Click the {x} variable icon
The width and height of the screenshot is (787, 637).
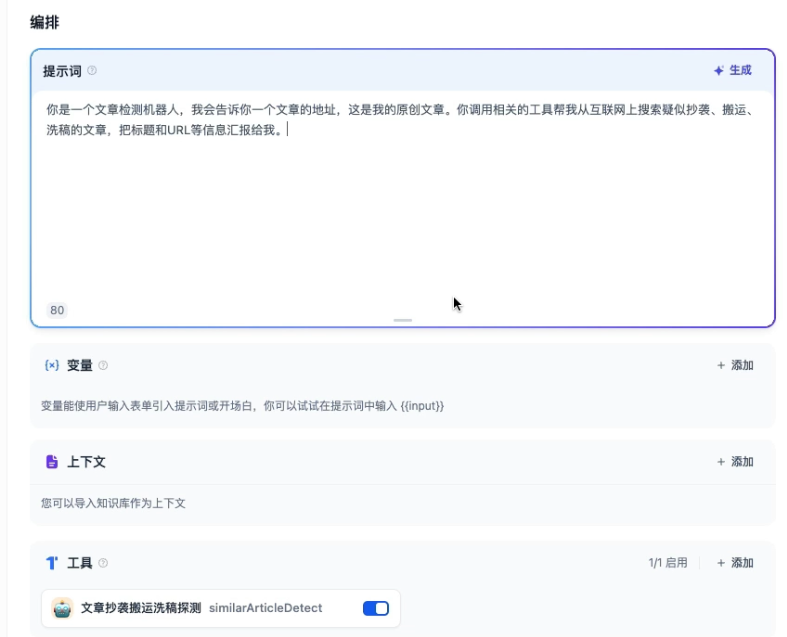point(52,366)
